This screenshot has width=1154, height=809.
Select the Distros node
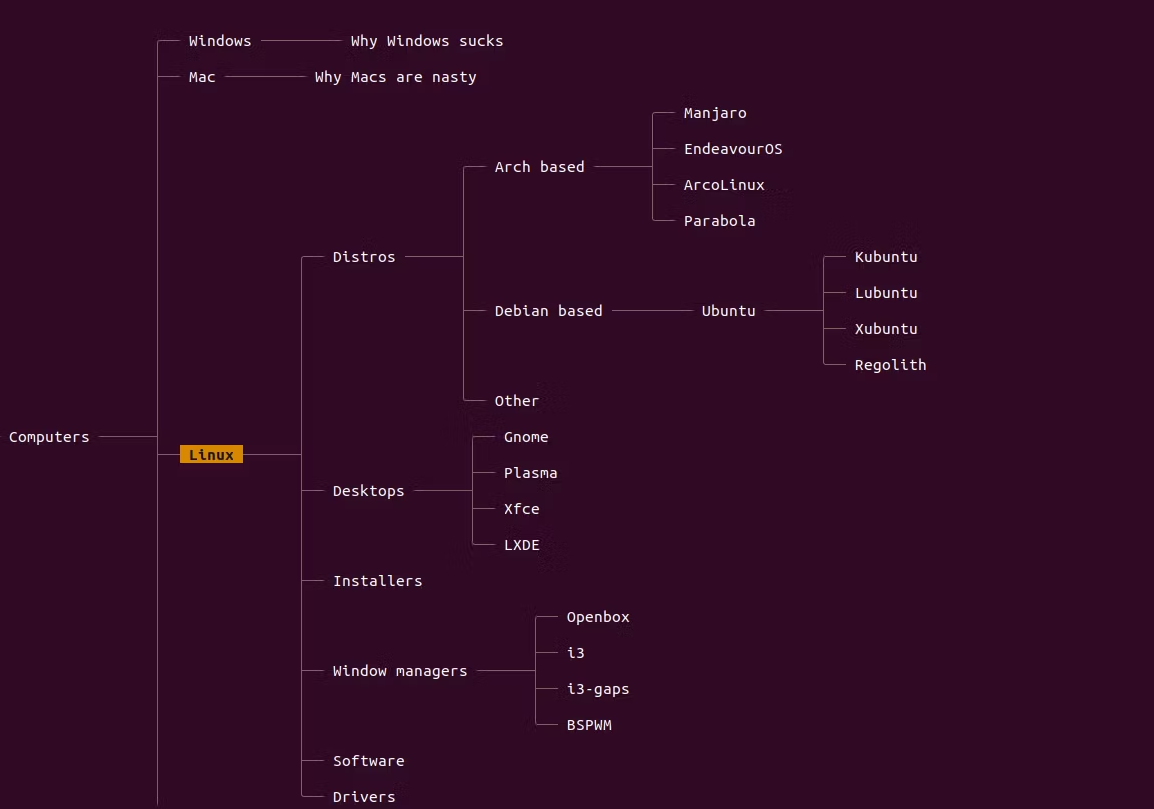(x=364, y=257)
